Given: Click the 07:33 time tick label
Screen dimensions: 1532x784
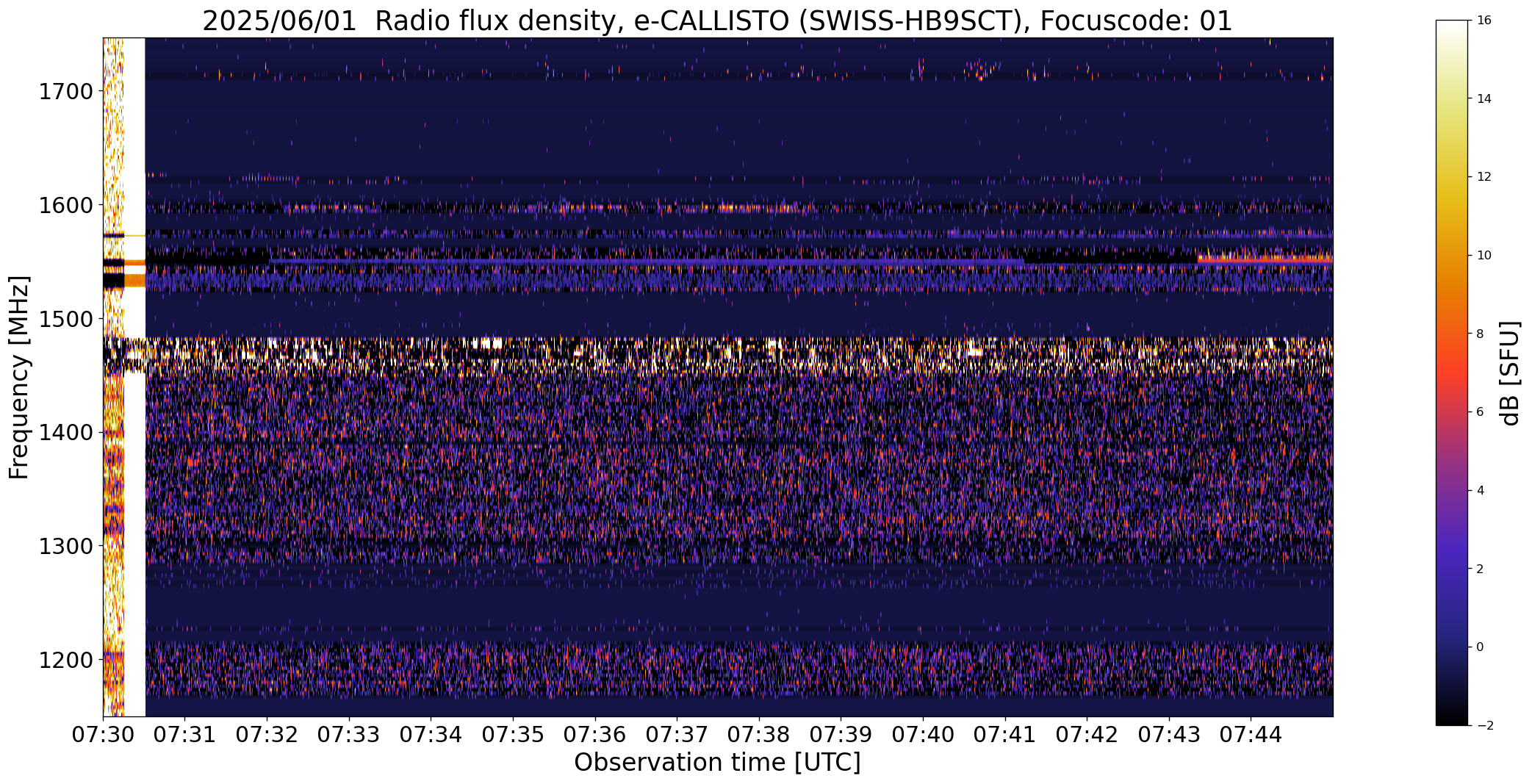Looking at the screenshot, I should [x=349, y=735].
